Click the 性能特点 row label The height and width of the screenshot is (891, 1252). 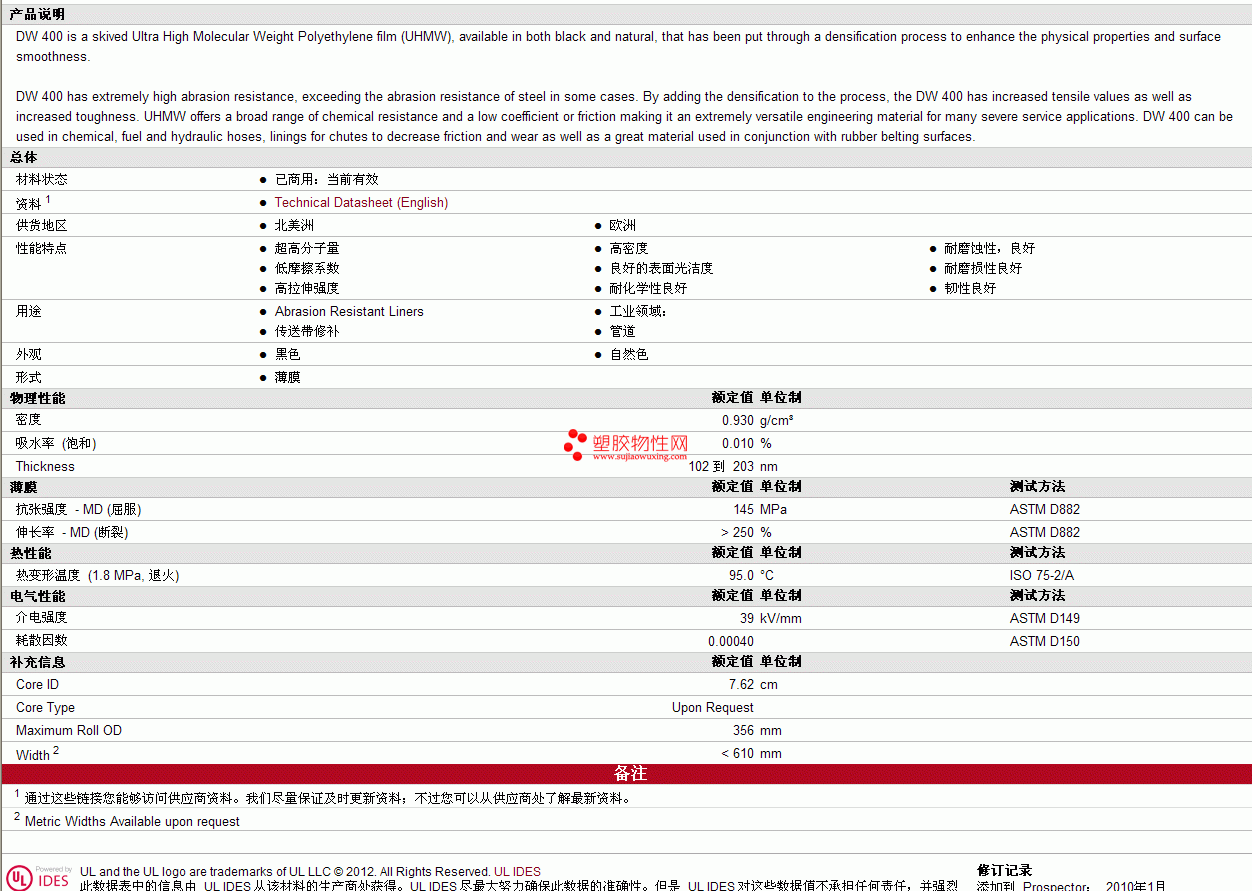[x=42, y=248]
